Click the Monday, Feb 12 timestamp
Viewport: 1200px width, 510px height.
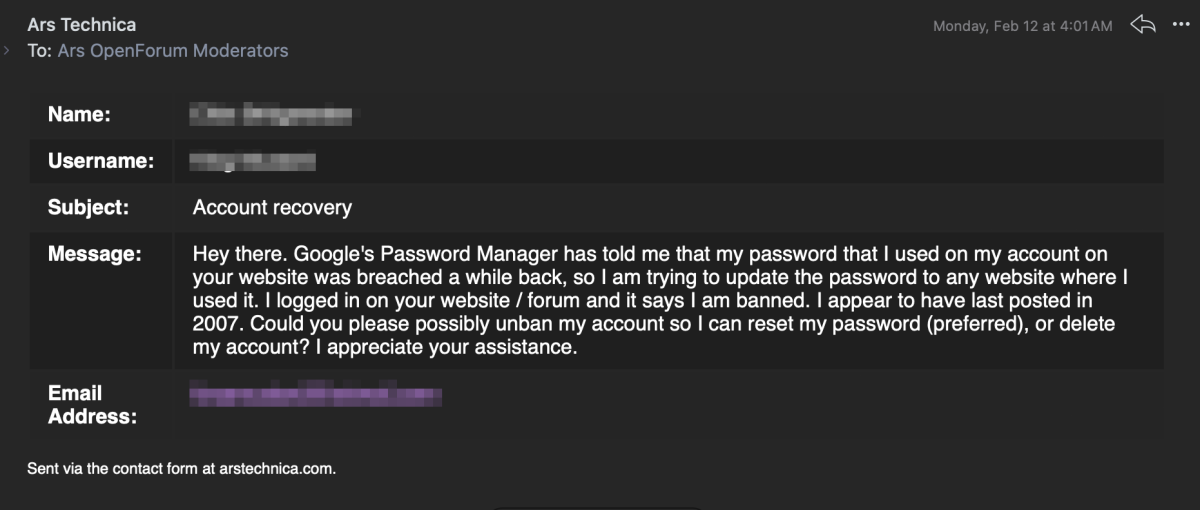click(1022, 26)
